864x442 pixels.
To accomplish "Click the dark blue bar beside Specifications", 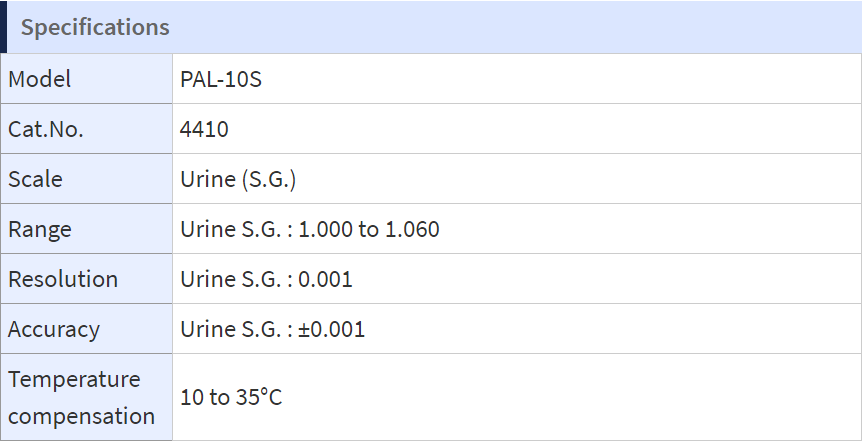I will (3, 26).
